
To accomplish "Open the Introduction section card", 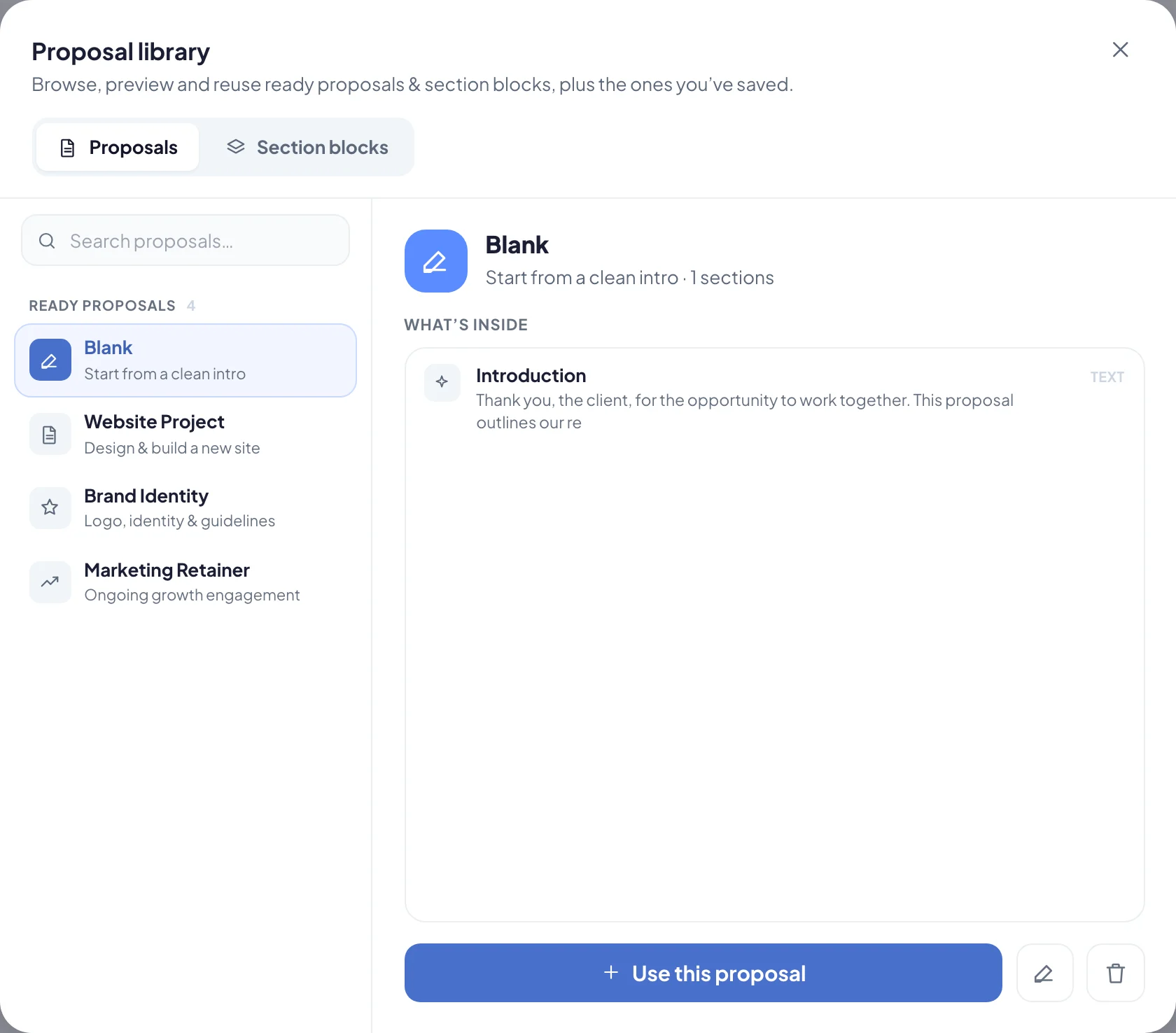I will (x=774, y=398).
